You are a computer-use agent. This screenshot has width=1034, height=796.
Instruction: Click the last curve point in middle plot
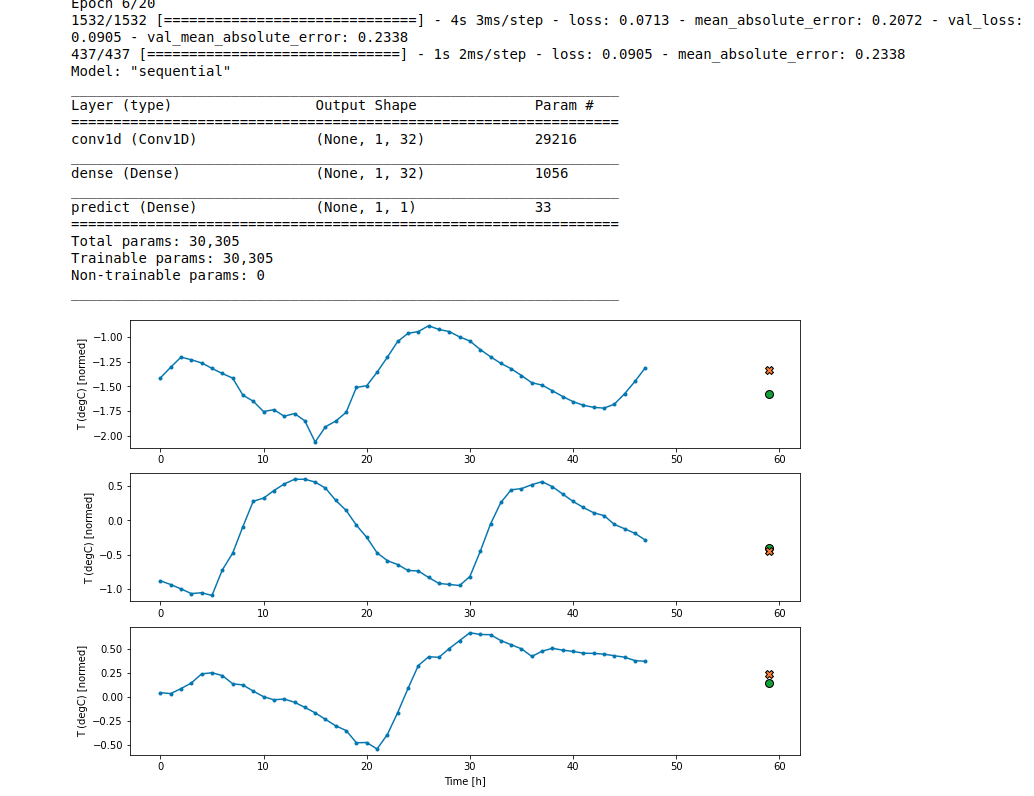[x=645, y=540]
